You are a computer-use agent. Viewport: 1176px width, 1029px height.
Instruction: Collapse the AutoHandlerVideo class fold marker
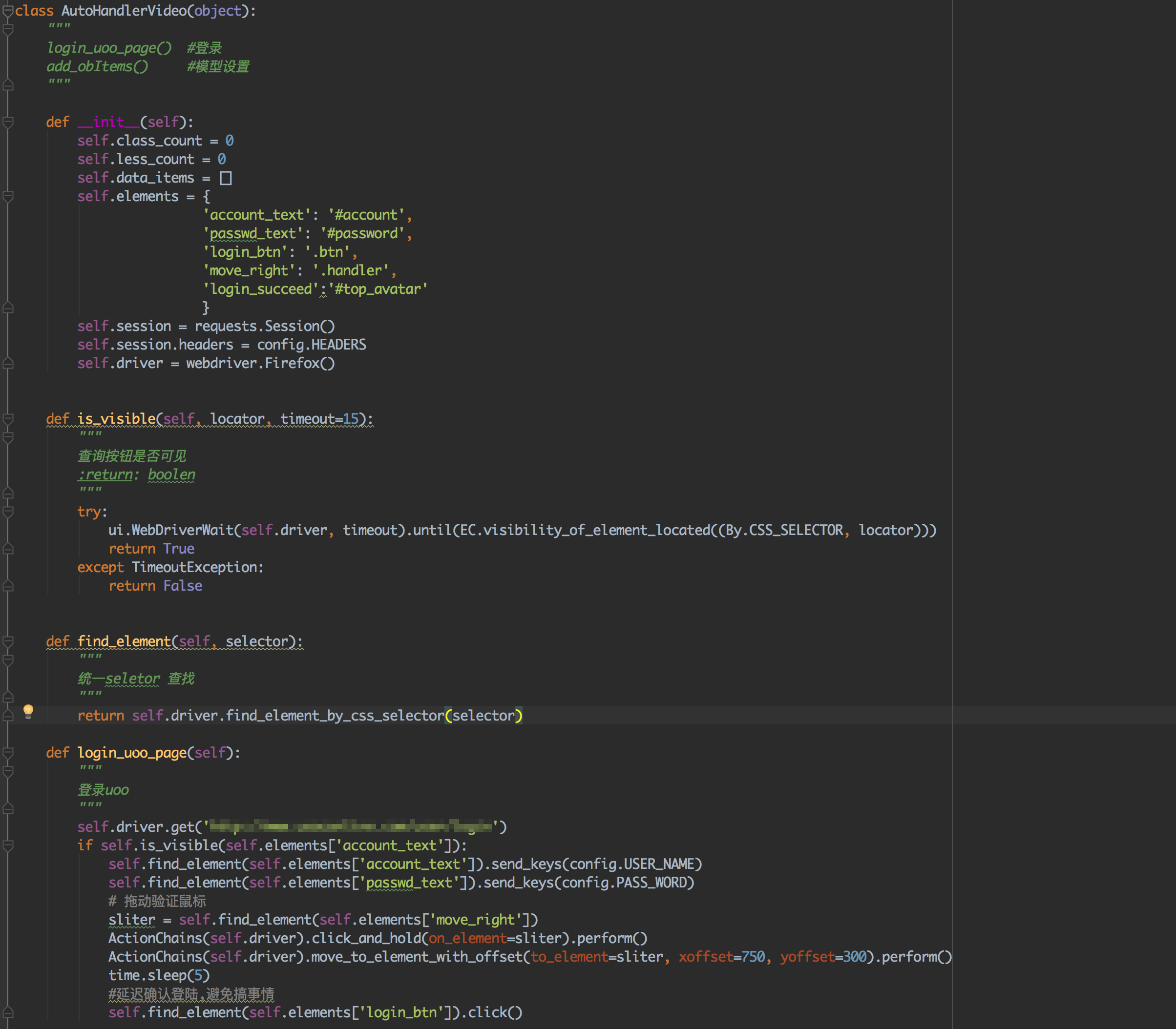tap(8, 11)
